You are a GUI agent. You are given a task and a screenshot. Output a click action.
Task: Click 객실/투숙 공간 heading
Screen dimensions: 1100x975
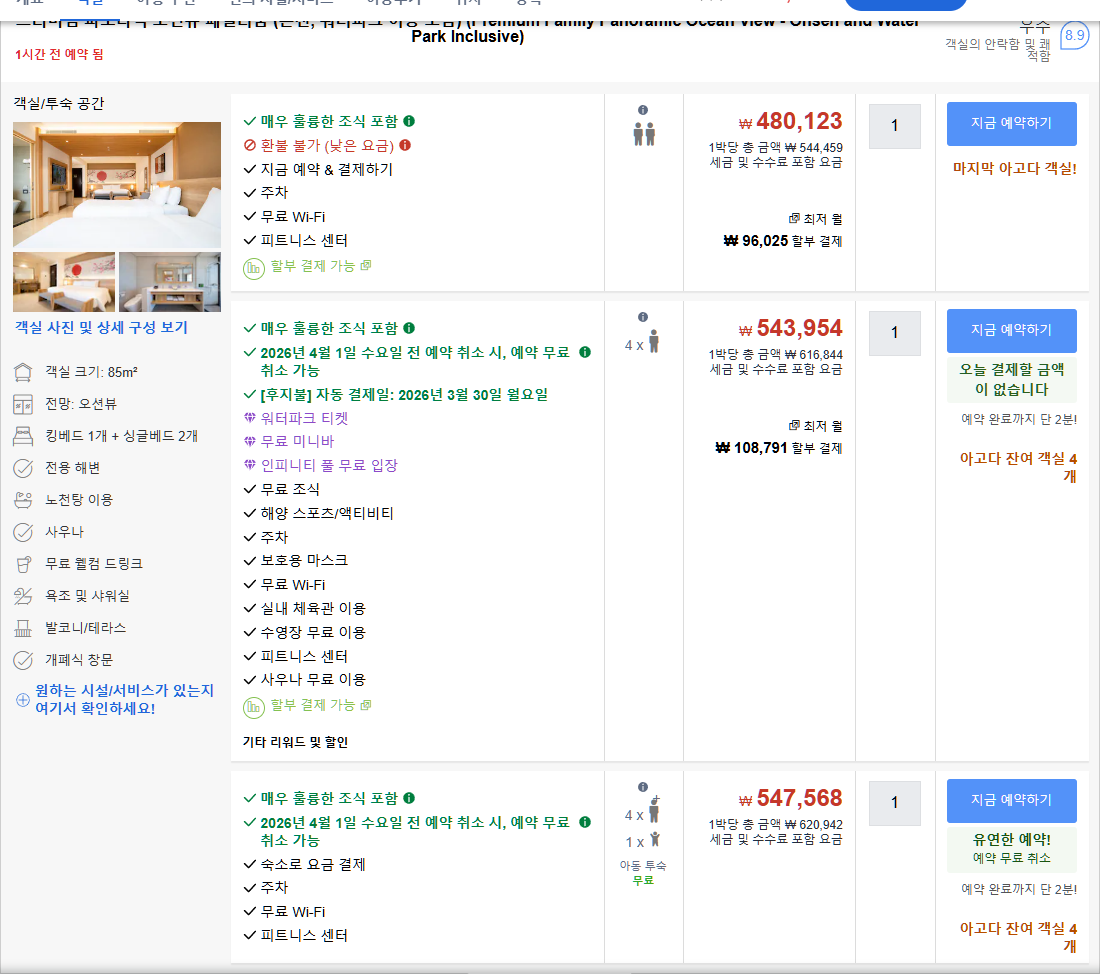(59, 104)
